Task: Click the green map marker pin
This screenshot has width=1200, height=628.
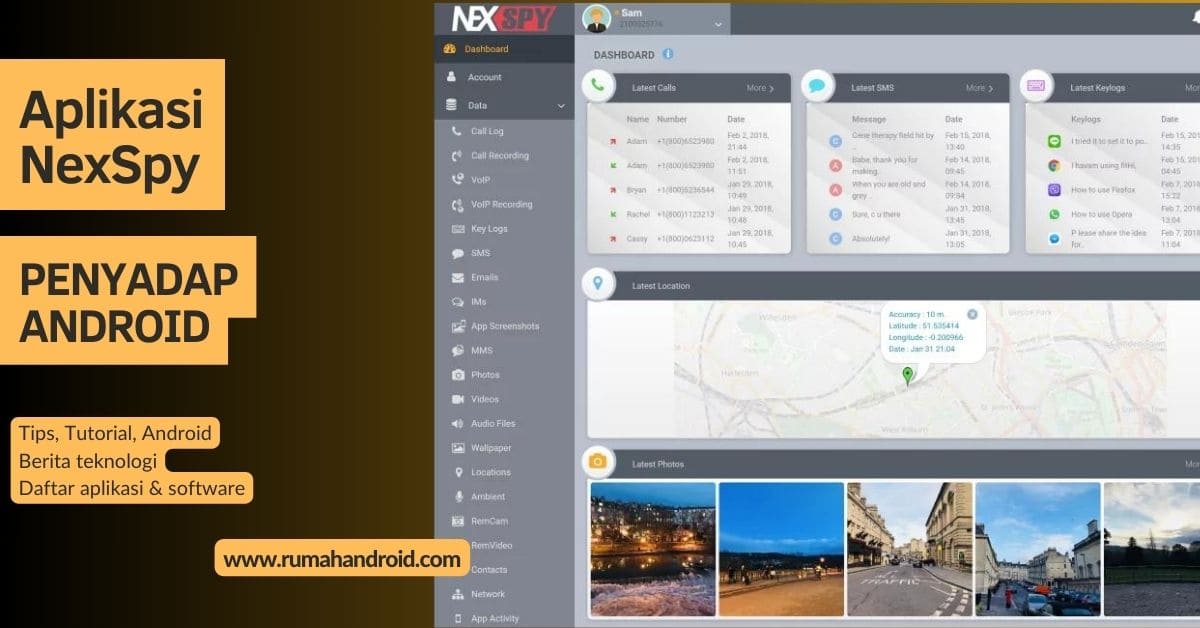Action: tap(908, 376)
